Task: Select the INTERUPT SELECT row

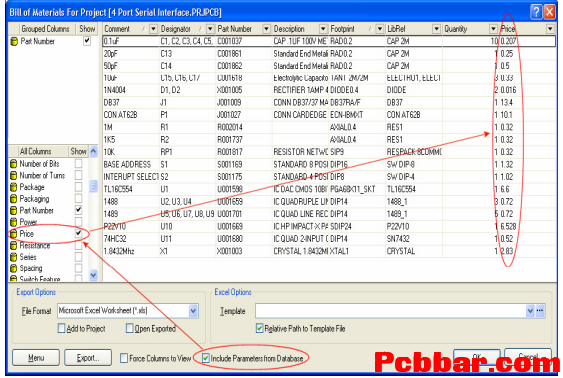Action: [329, 177]
